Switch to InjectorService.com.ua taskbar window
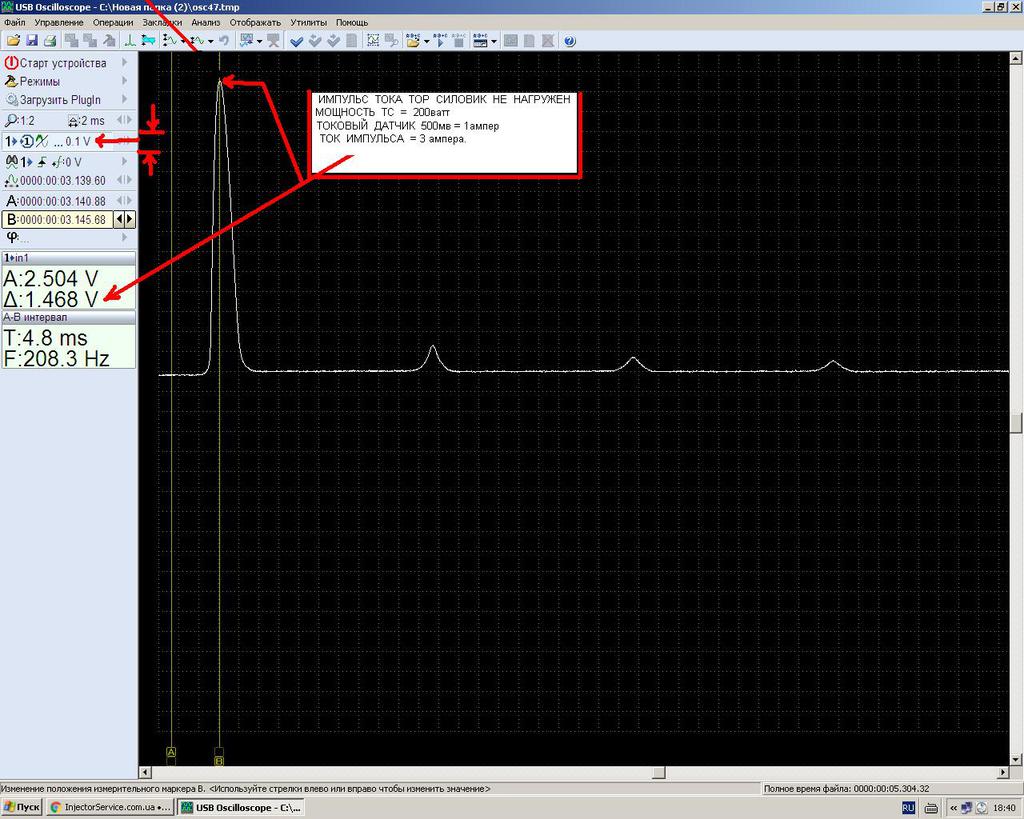 click(x=110, y=807)
